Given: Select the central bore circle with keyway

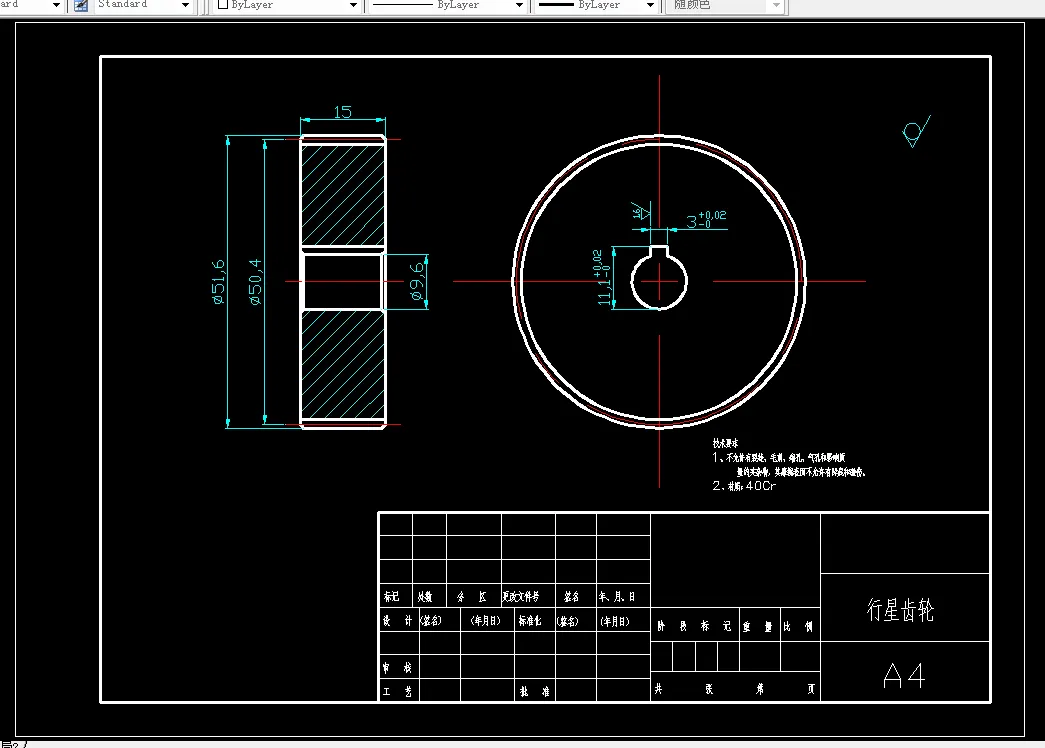Looking at the screenshot, I should click(659, 277).
